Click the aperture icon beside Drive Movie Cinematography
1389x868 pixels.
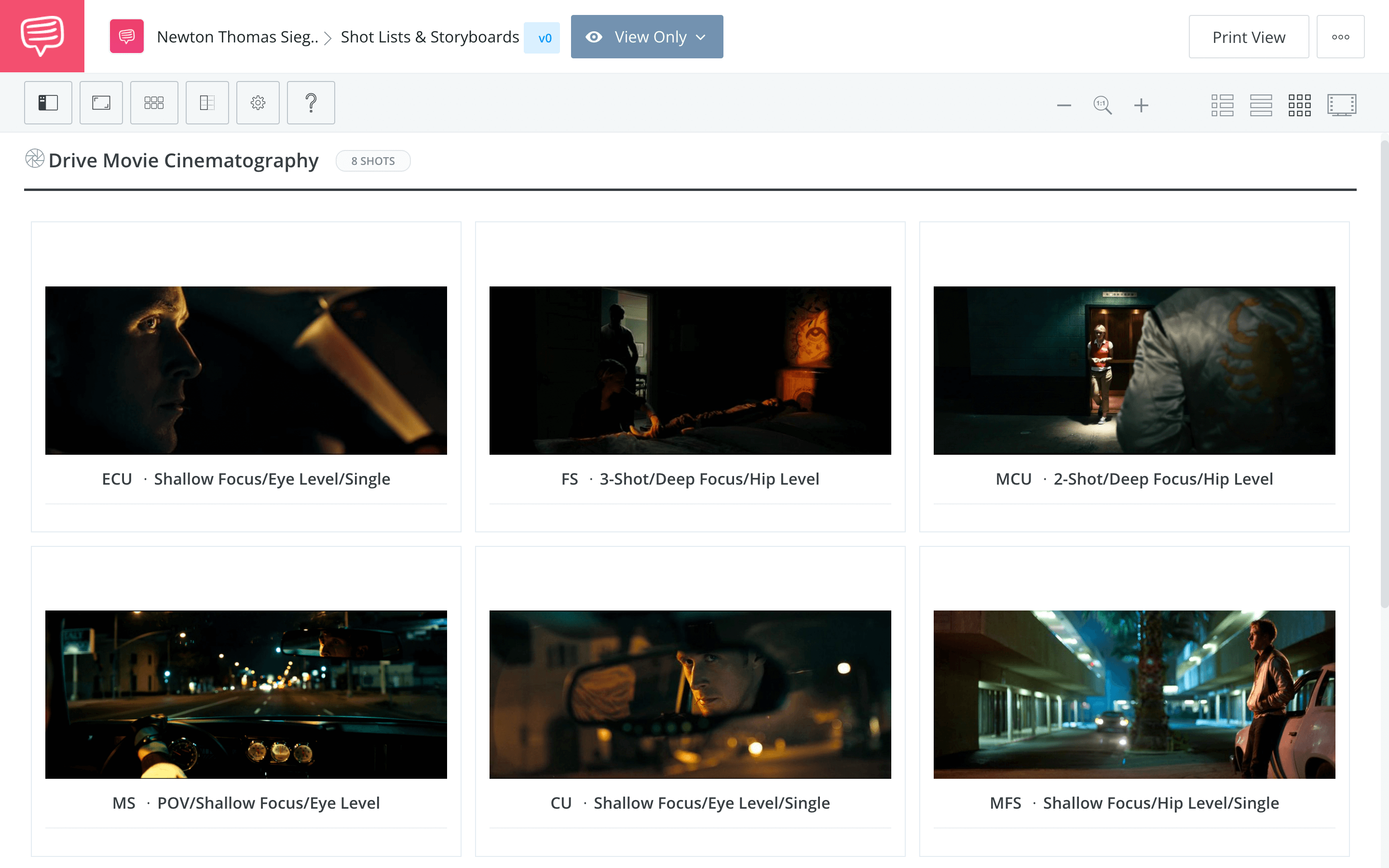34,159
